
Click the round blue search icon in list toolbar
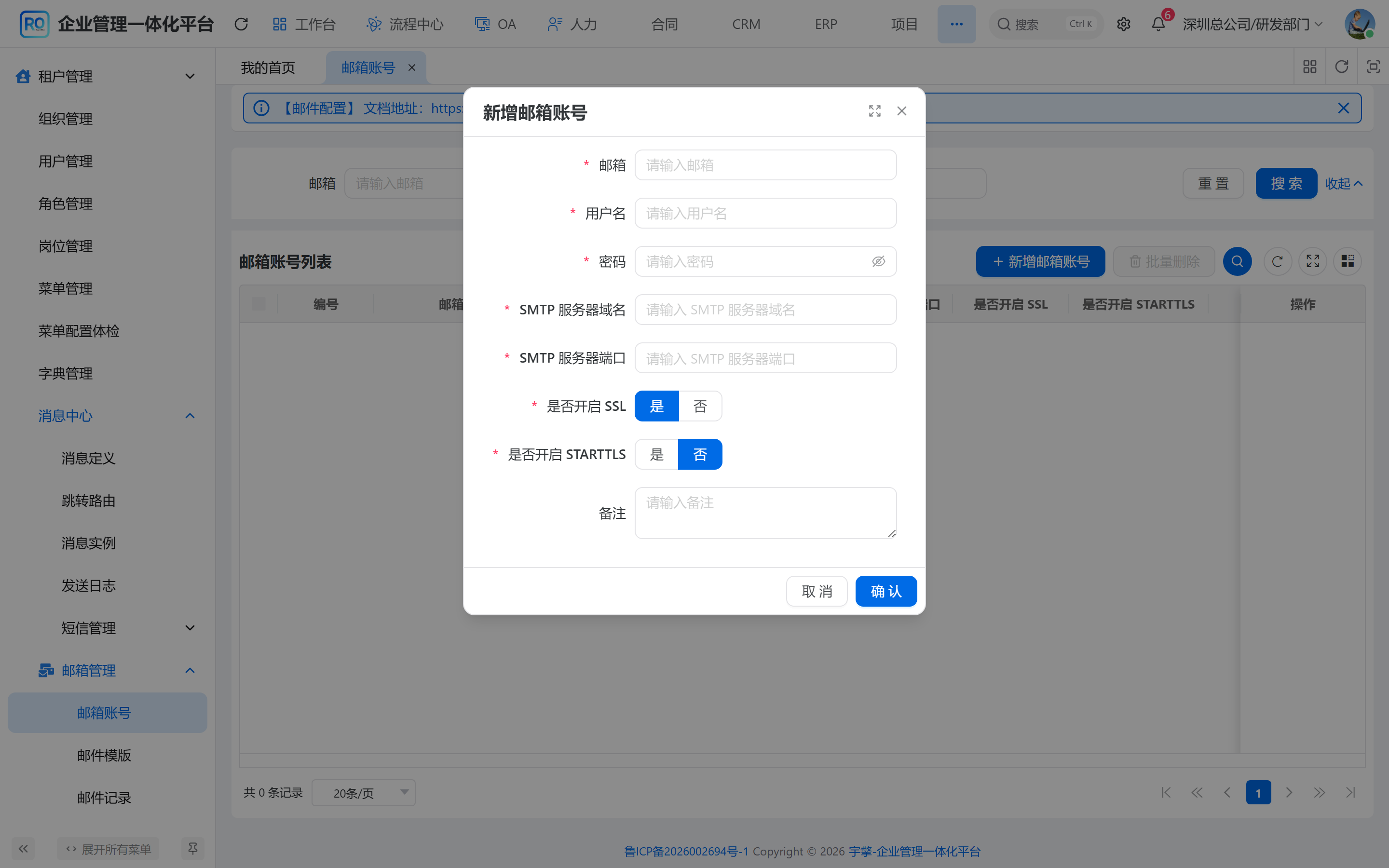[1238, 262]
